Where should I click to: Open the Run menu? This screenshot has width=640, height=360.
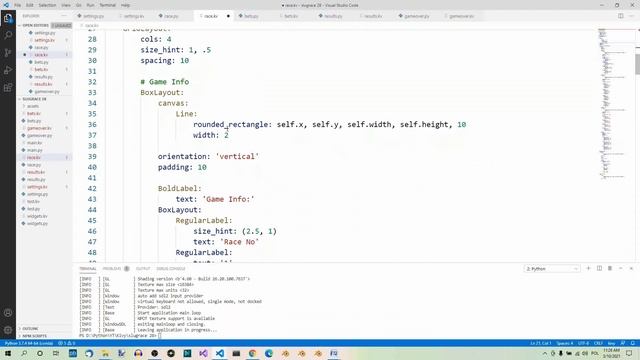(x=90, y=5)
